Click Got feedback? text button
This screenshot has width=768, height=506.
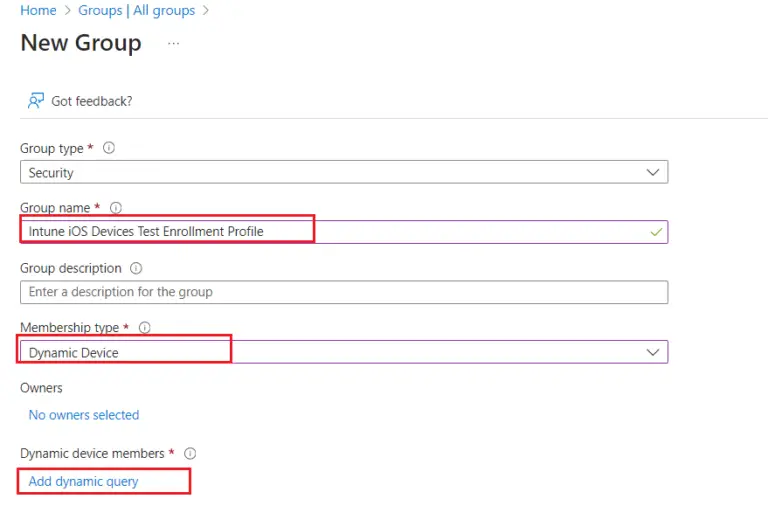point(92,101)
